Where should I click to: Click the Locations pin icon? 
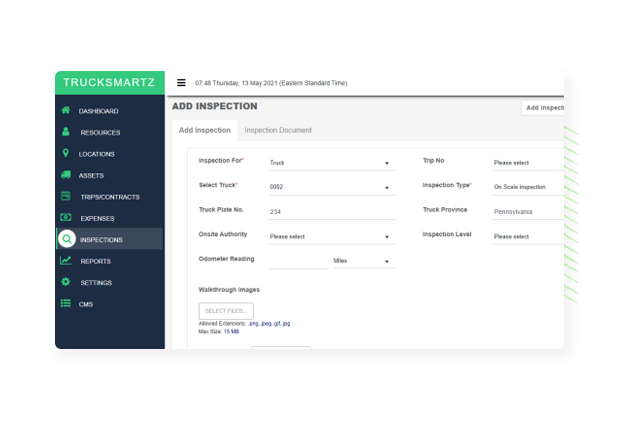click(66, 153)
